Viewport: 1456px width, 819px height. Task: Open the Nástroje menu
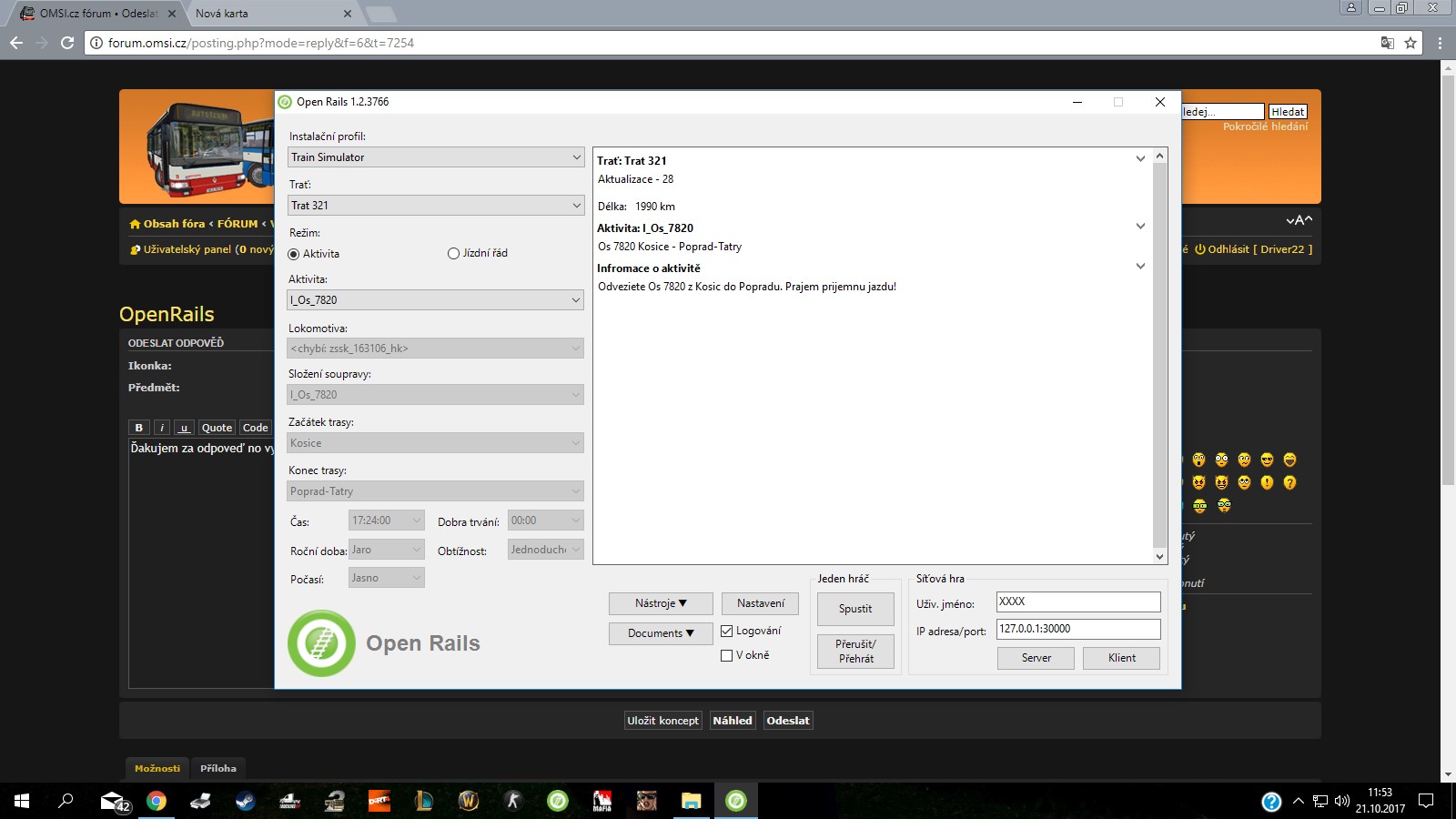[661, 603]
